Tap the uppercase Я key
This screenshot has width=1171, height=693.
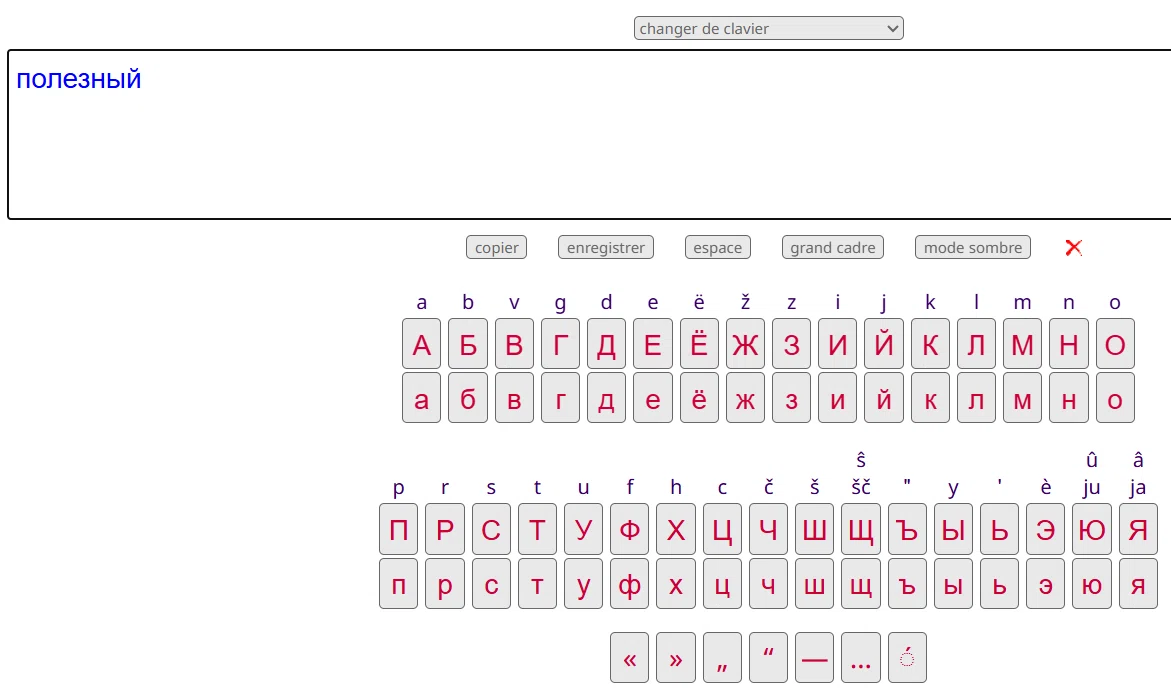(1138, 529)
